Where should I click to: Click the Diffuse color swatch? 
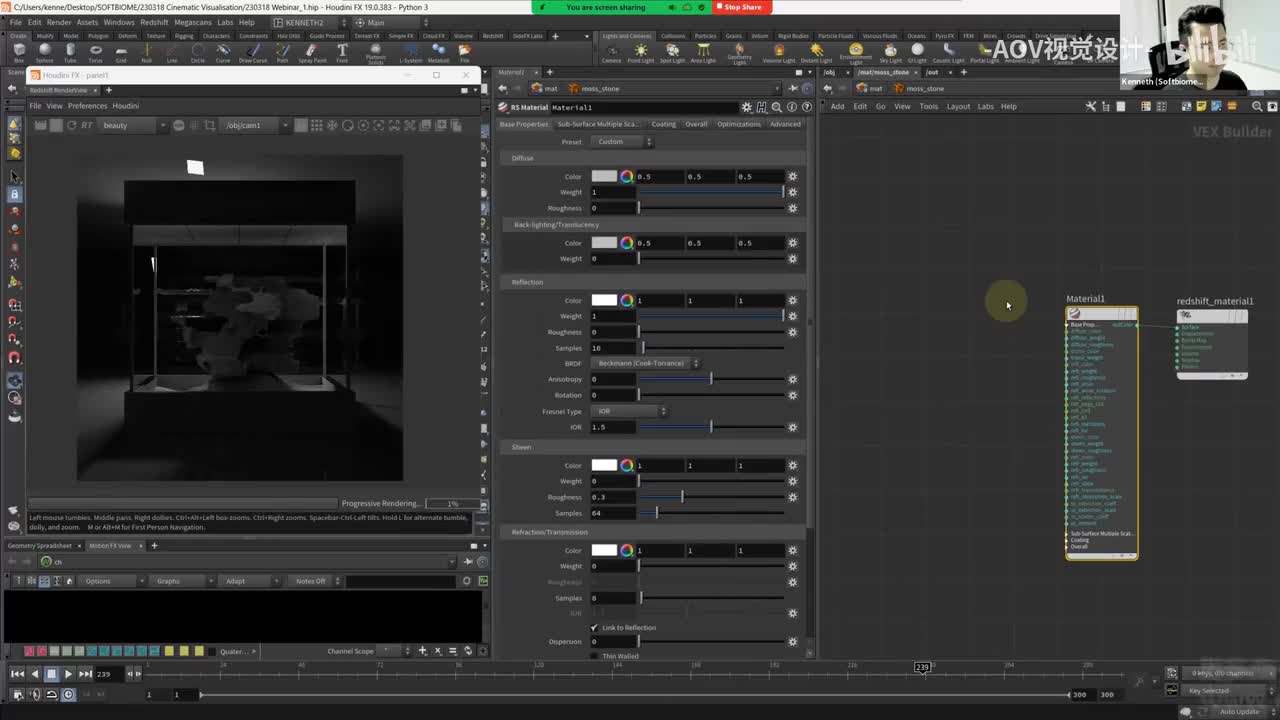604,176
